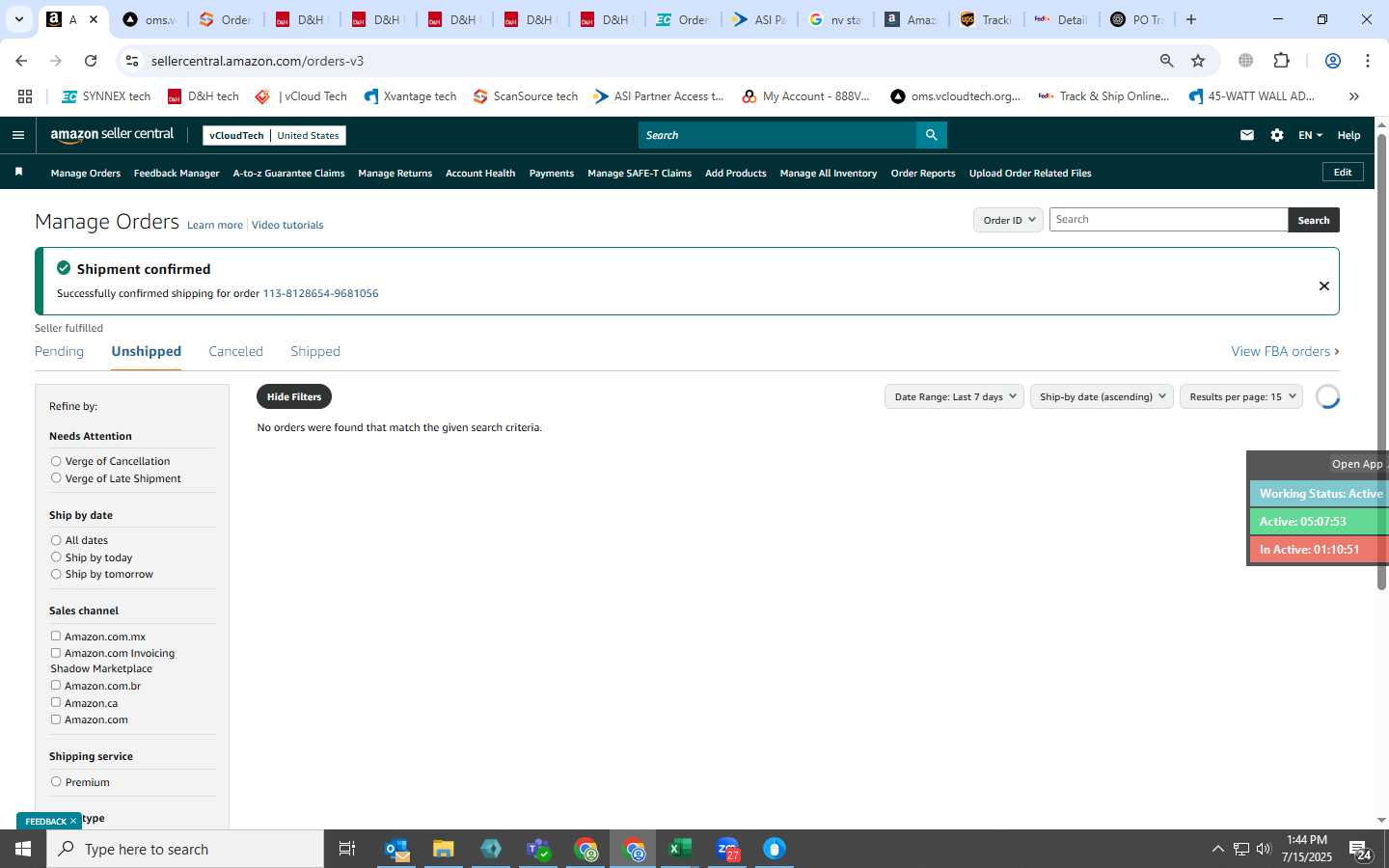Switch to the Pending tab
Screen dimensions: 1389x868
click(x=59, y=351)
